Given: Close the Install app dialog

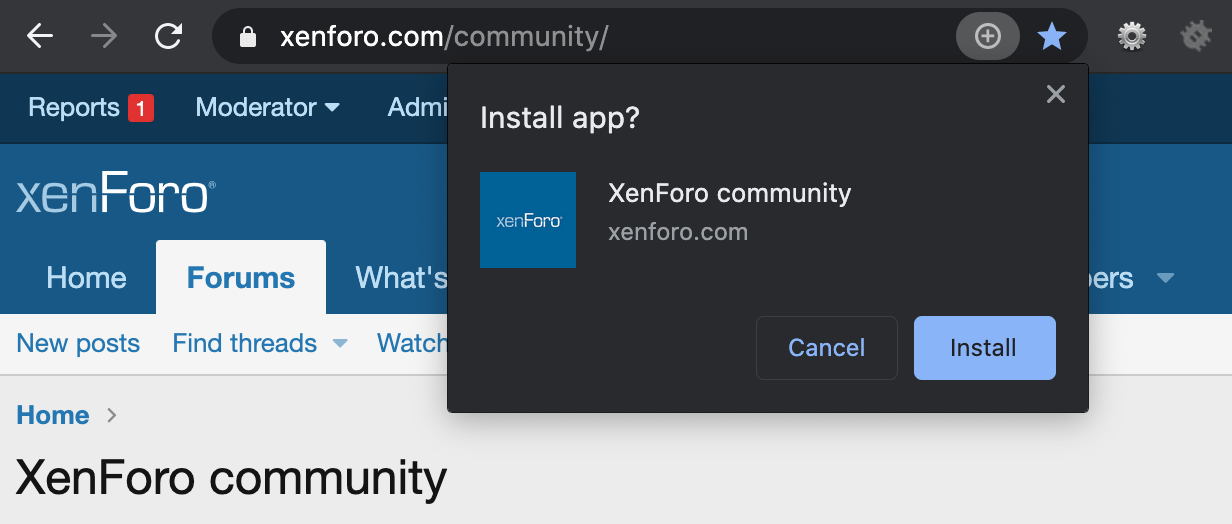Looking at the screenshot, I should click(x=1055, y=94).
